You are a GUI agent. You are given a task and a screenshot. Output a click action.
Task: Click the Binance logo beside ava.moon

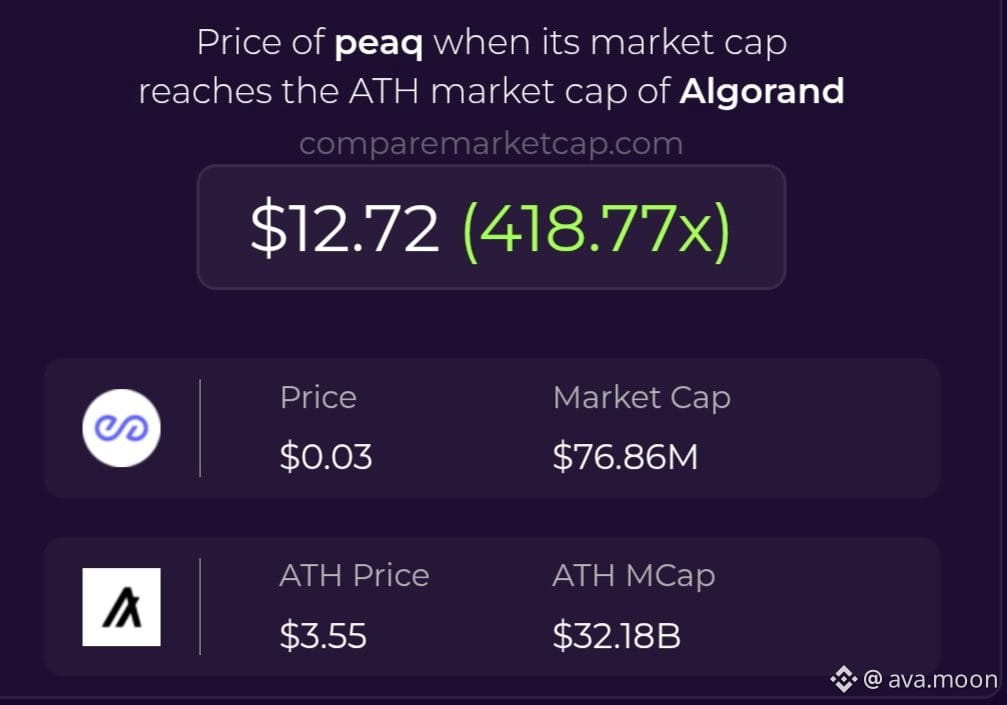[844, 679]
